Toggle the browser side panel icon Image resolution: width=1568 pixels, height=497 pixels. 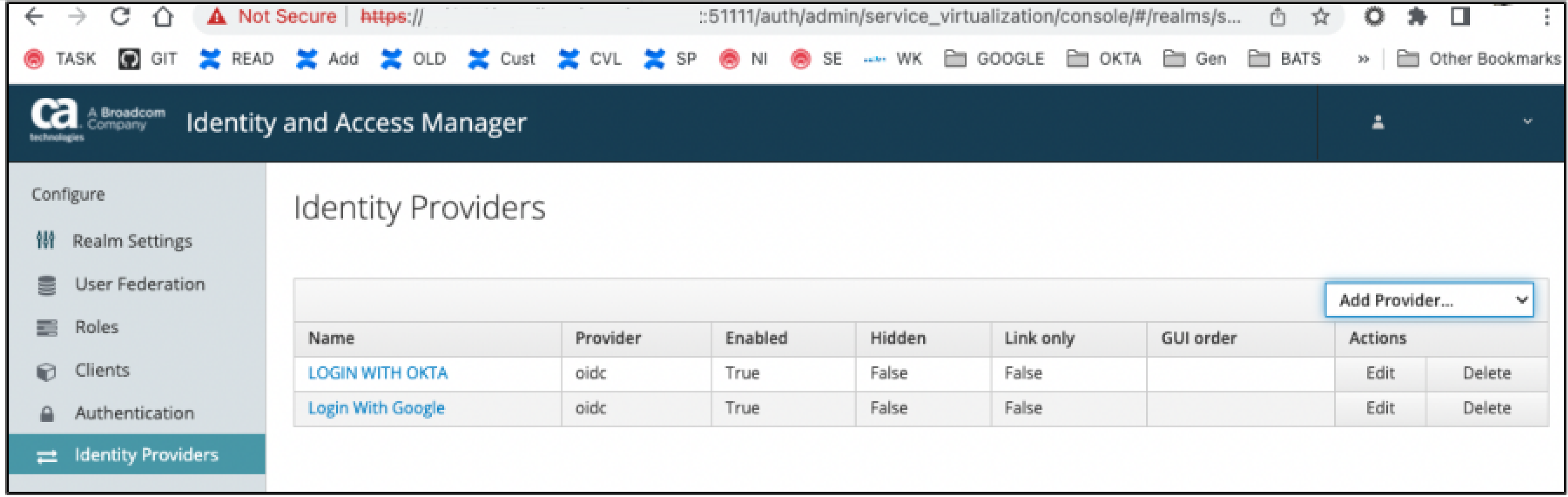[1460, 16]
